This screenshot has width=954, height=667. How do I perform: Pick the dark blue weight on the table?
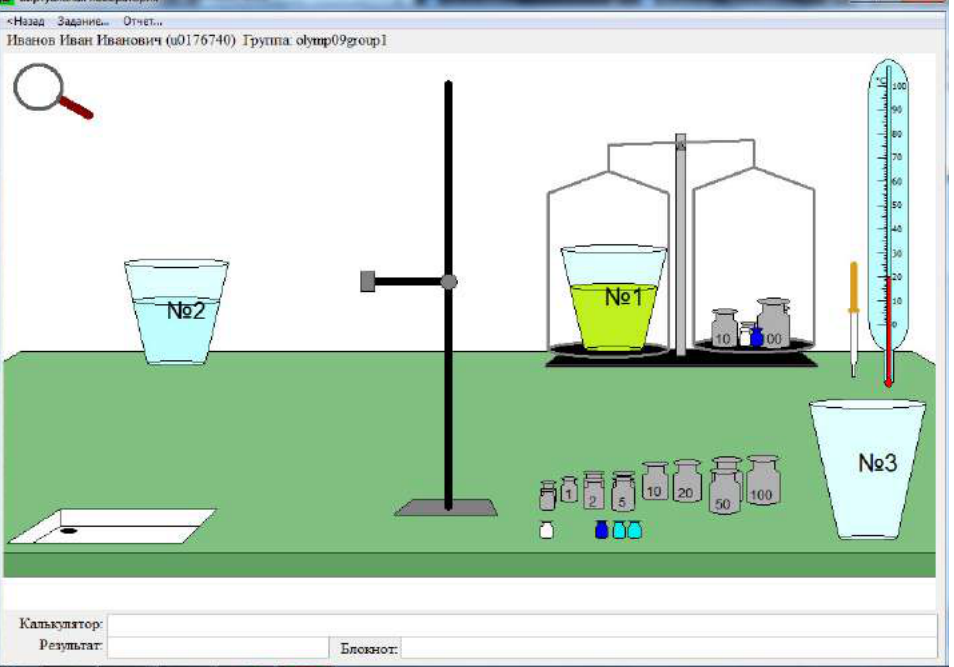coord(601,529)
